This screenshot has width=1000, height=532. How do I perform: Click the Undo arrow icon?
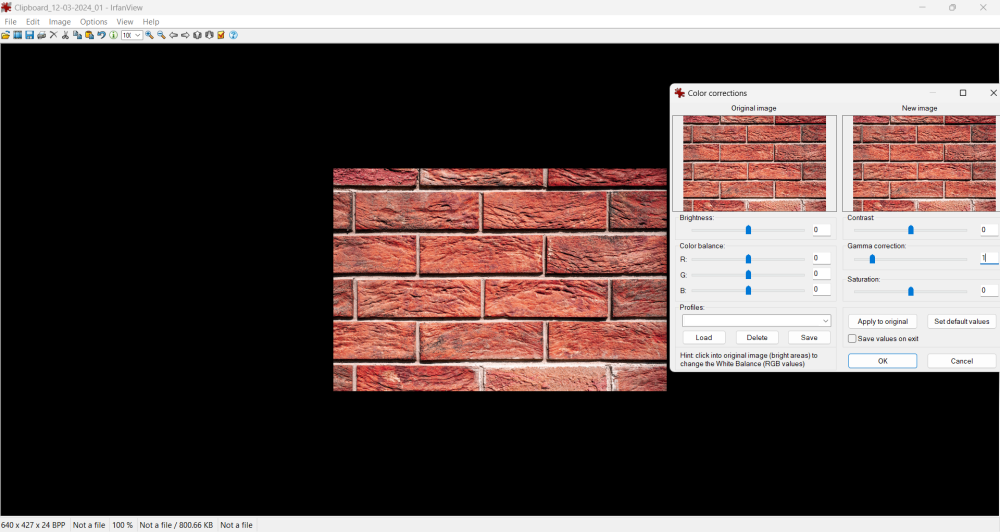(101, 35)
